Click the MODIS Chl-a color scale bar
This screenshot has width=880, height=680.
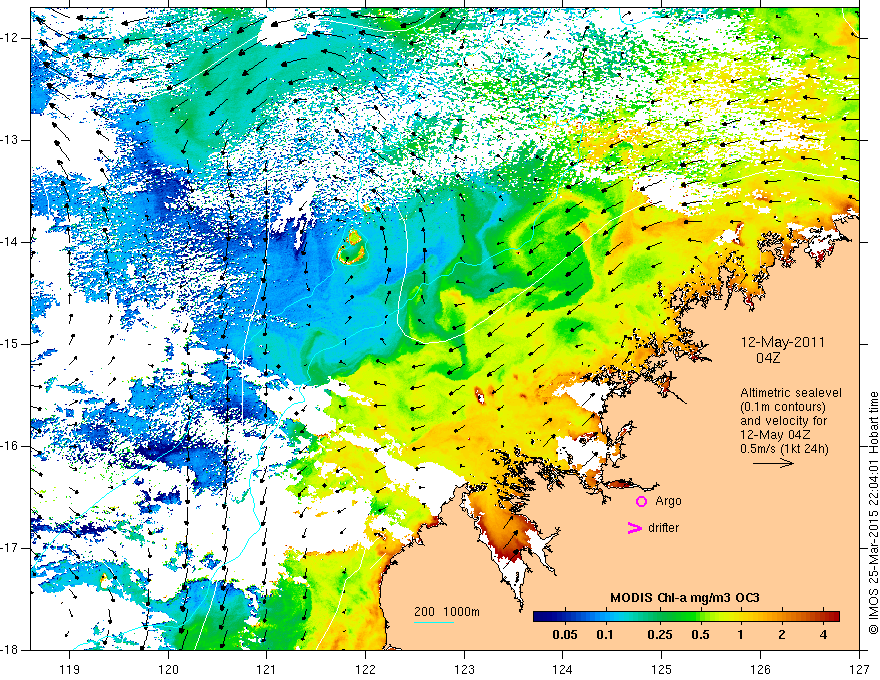[x=686, y=616]
